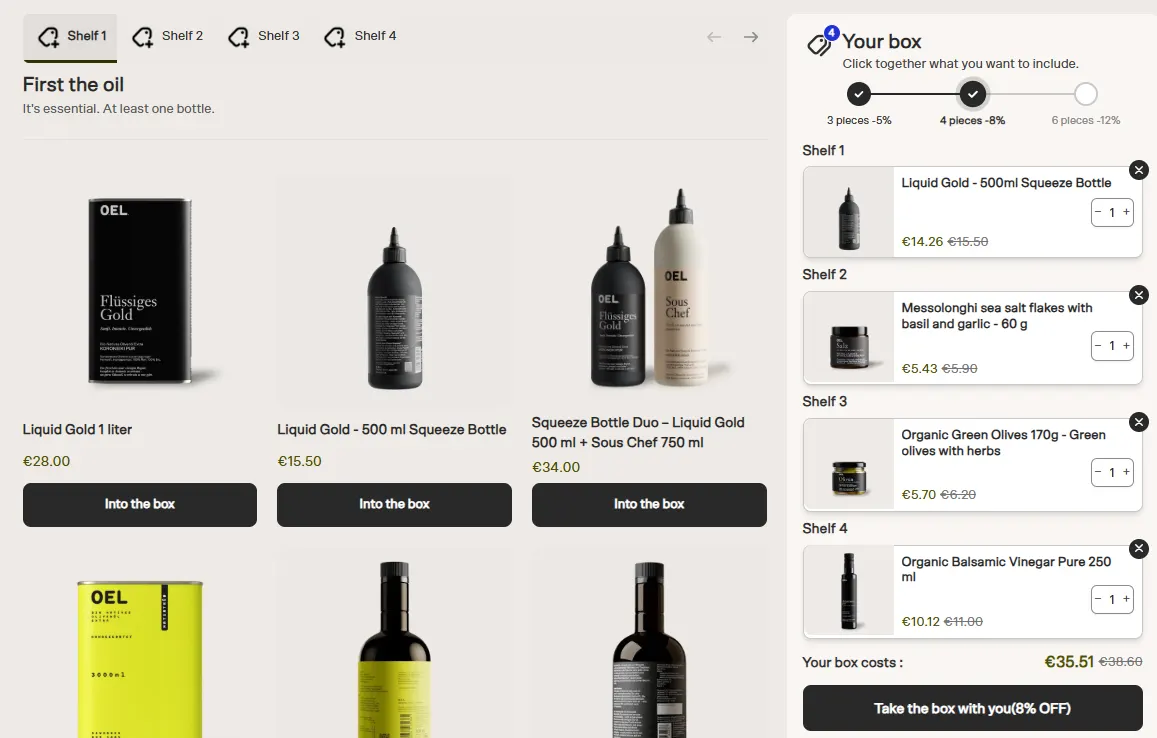Click Take the box with you button
The image size is (1157, 738).
tap(973, 708)
